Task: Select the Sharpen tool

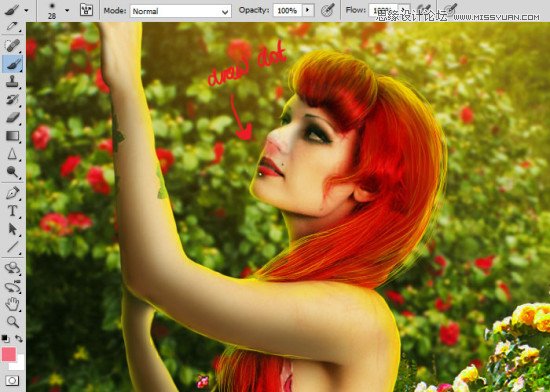Action: (13, 154)
